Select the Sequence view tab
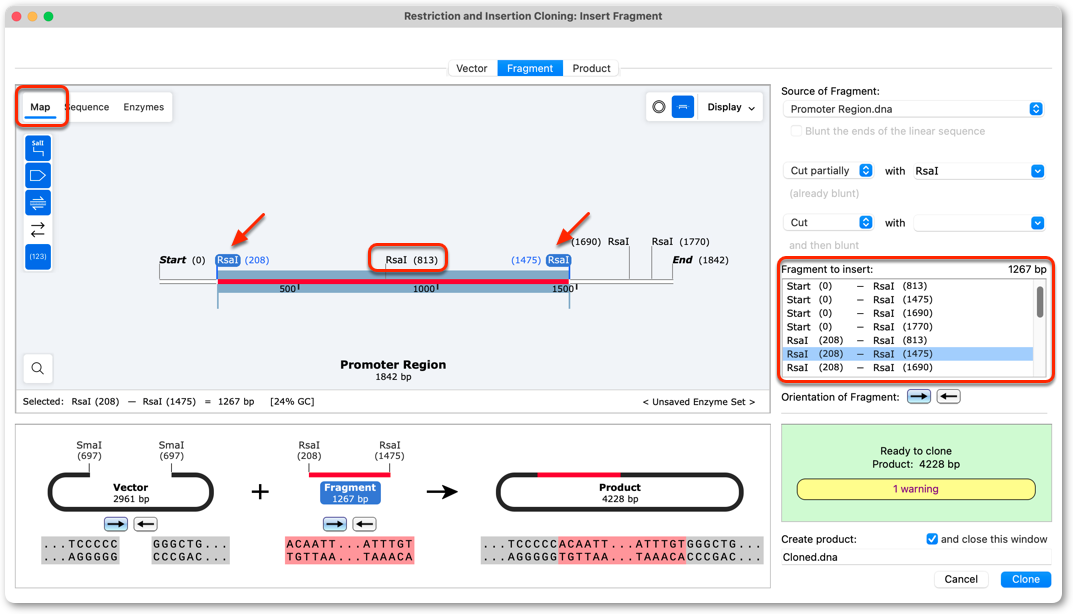The image size is (1073, 614). click(x=87, y=107)
